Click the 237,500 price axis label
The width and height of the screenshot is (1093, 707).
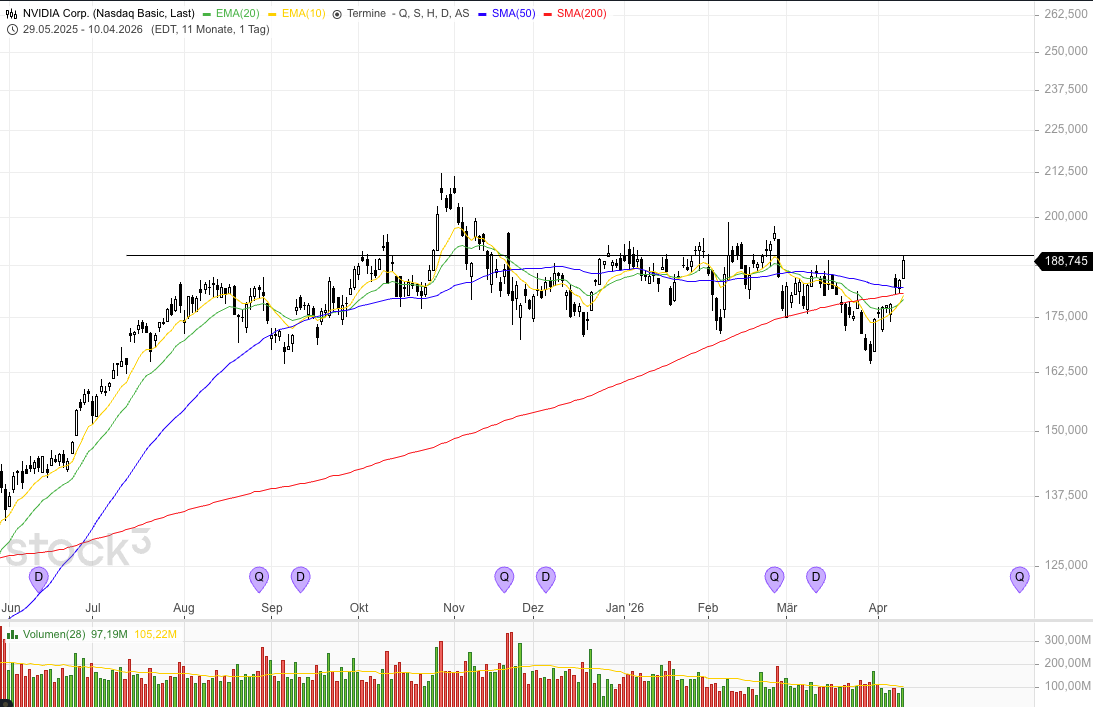click(x=1066, y=89)
